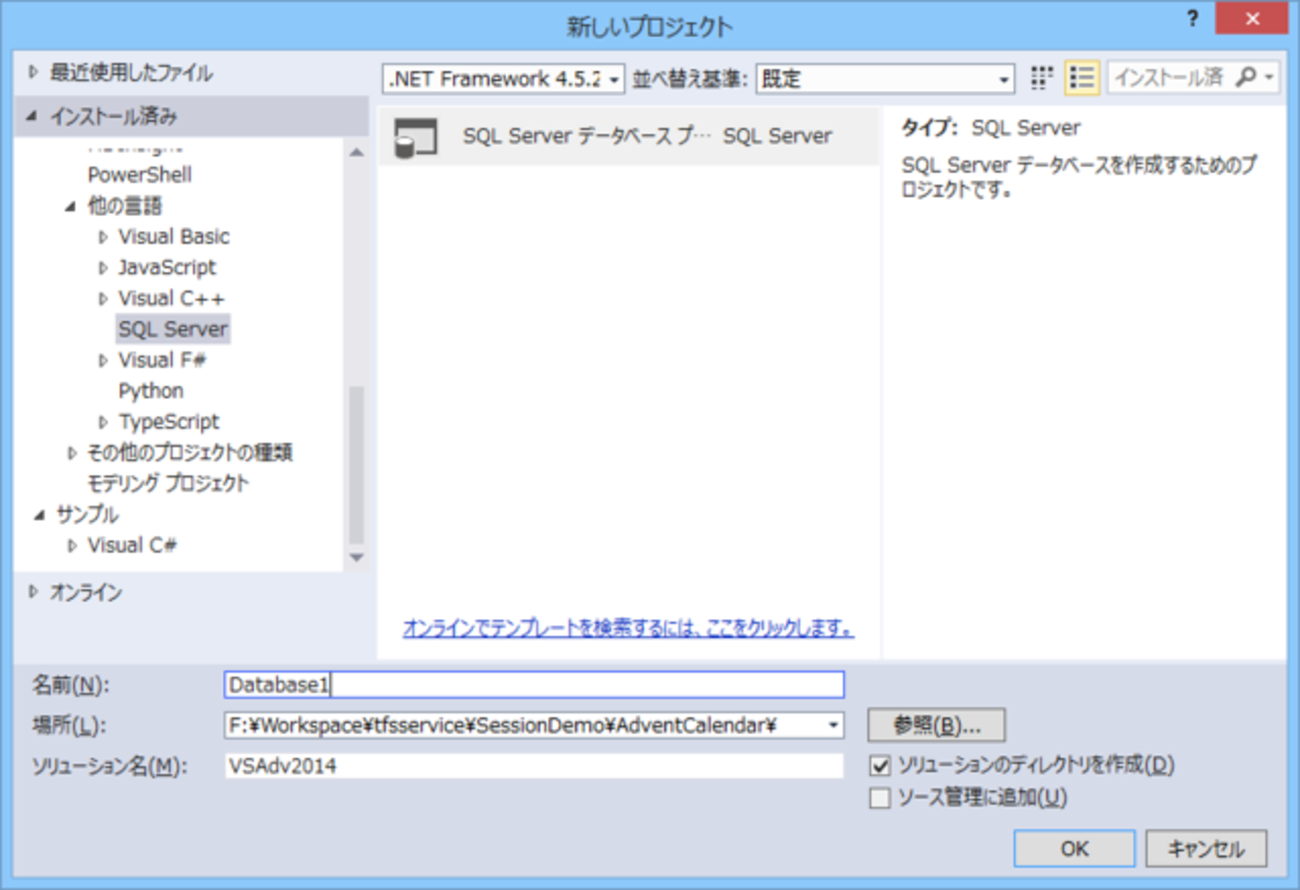The image size is (1300, 890).
Task: Open the online template search link
Action: click(x=628, y=629)
